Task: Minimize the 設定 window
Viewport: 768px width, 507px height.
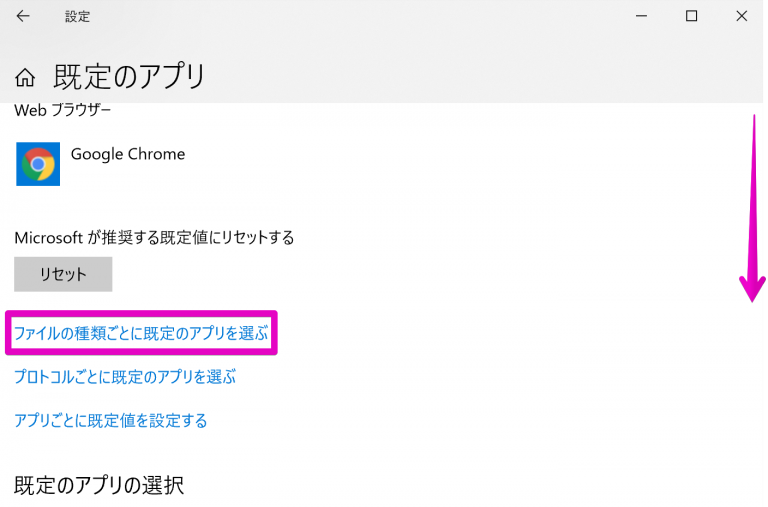Action: point(641,16)
